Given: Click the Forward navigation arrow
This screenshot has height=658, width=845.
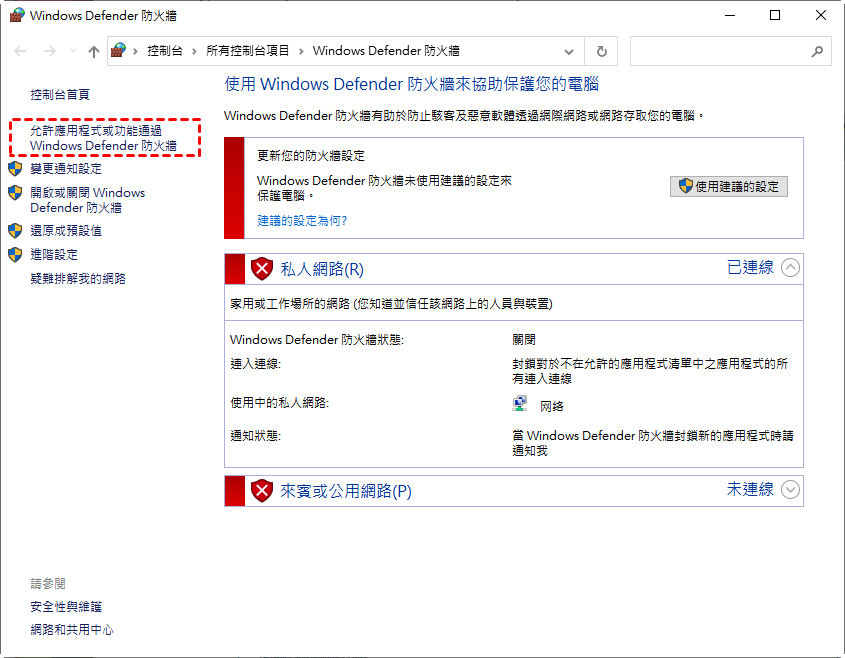Looking at the screenshot, I should coord(50,51).
